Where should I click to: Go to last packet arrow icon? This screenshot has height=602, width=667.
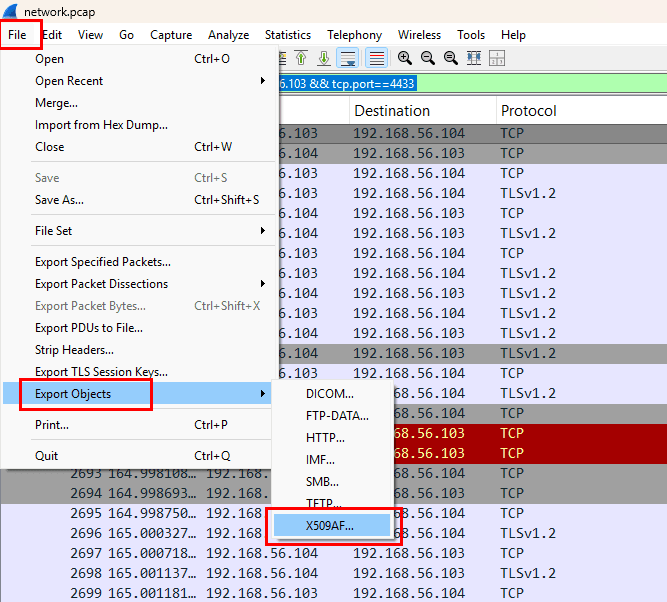[324, 58]
